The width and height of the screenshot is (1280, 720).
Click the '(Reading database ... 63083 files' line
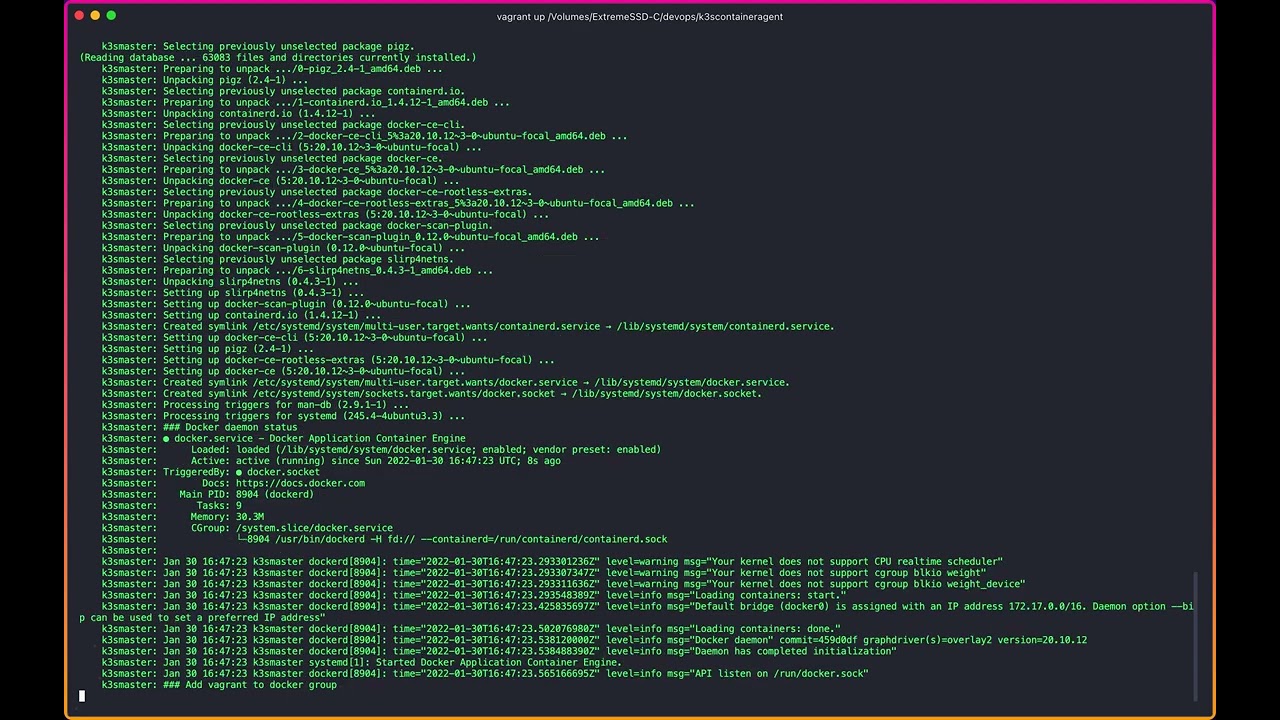278,58
